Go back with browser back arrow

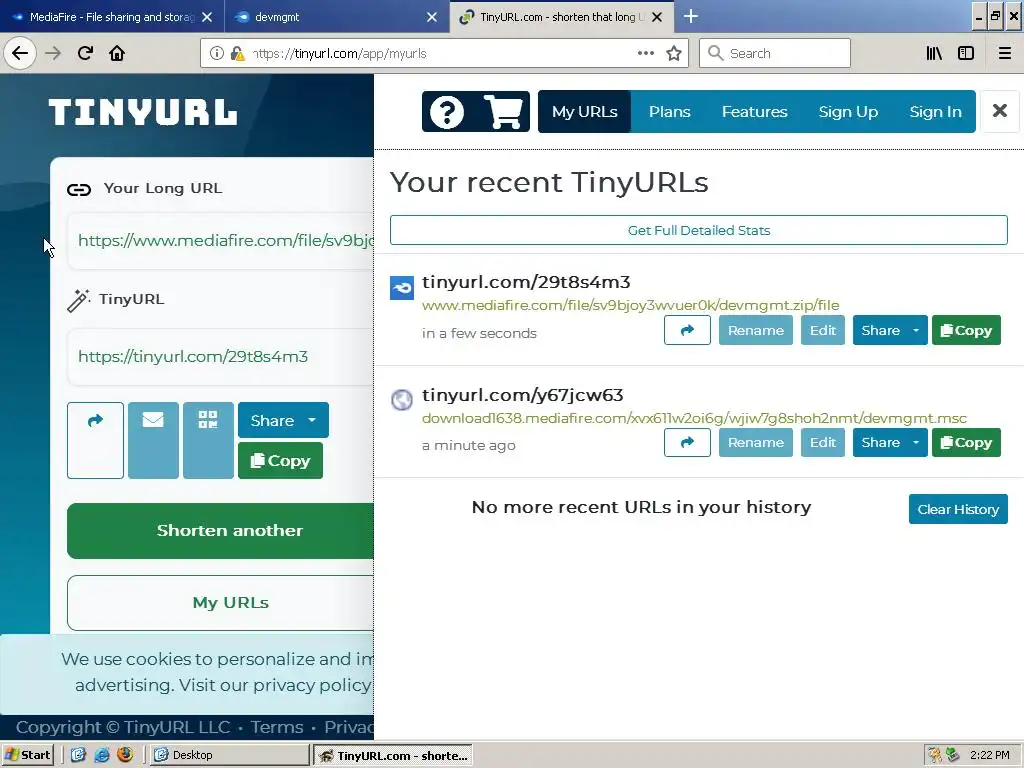(x=20, y=53)
